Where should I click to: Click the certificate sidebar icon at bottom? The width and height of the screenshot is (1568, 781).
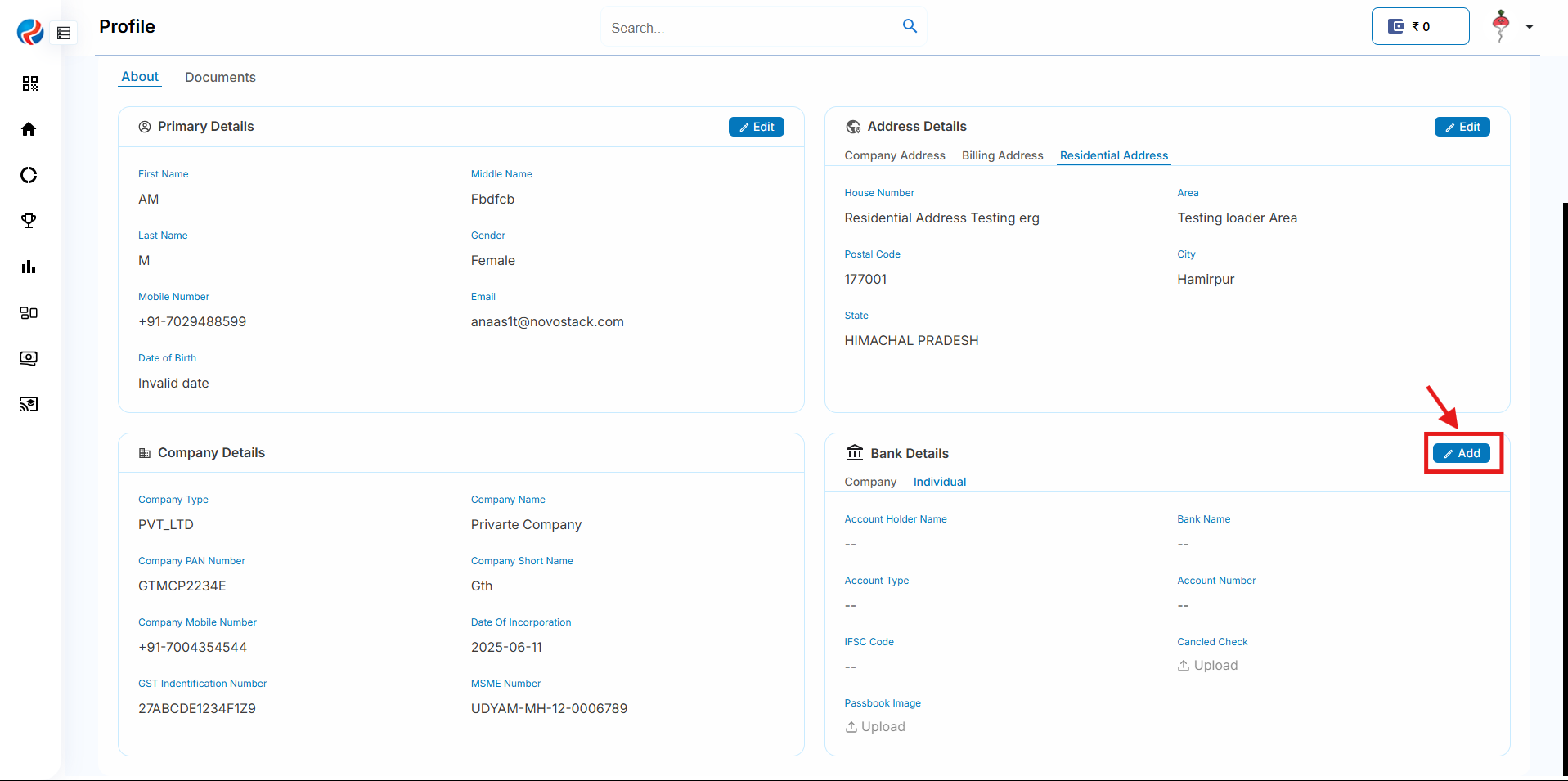[x=29, y=404]
